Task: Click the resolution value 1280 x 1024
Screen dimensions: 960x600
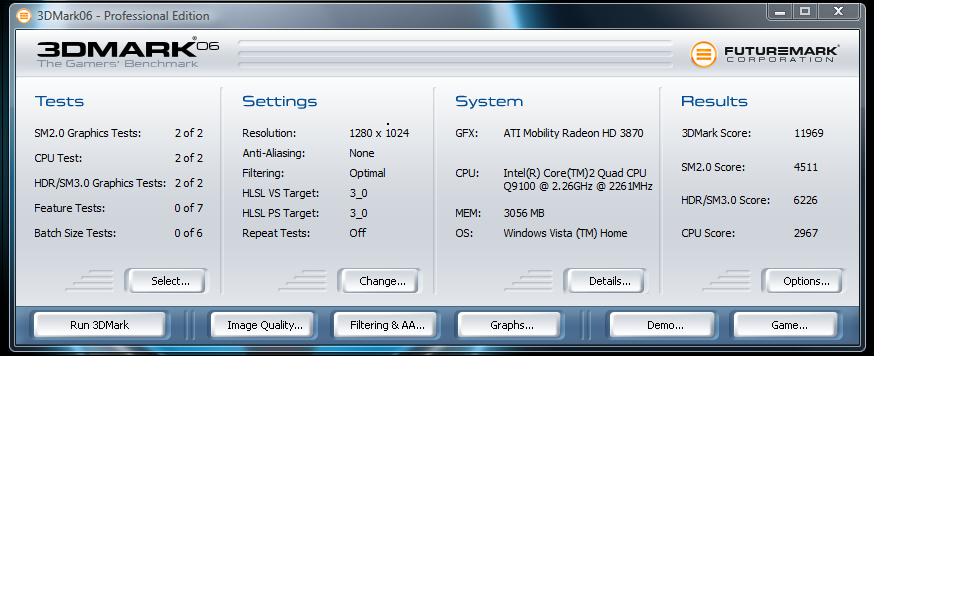Action: [379, 133]
